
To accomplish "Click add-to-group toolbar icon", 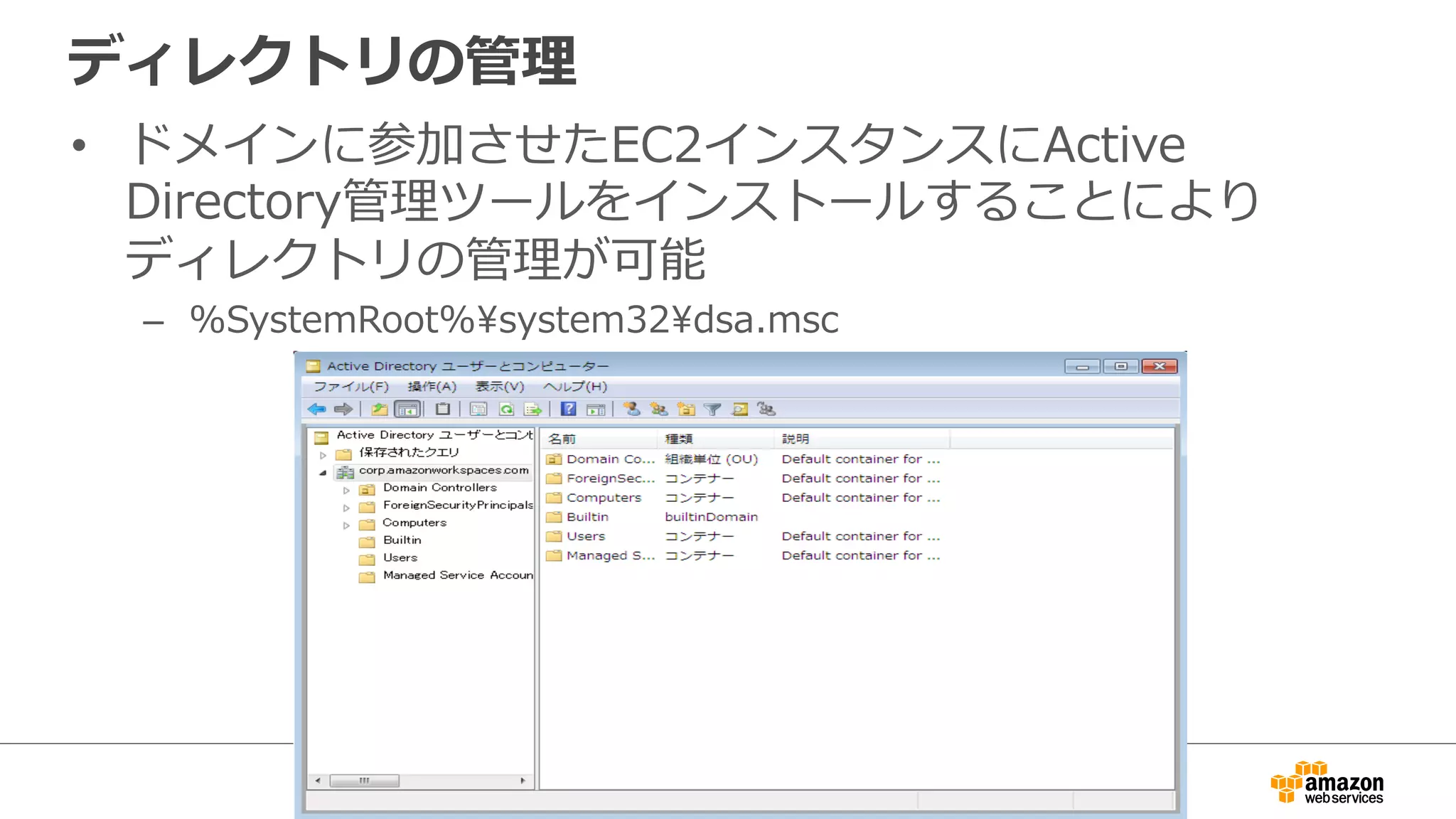I will (x=766, y=409).
